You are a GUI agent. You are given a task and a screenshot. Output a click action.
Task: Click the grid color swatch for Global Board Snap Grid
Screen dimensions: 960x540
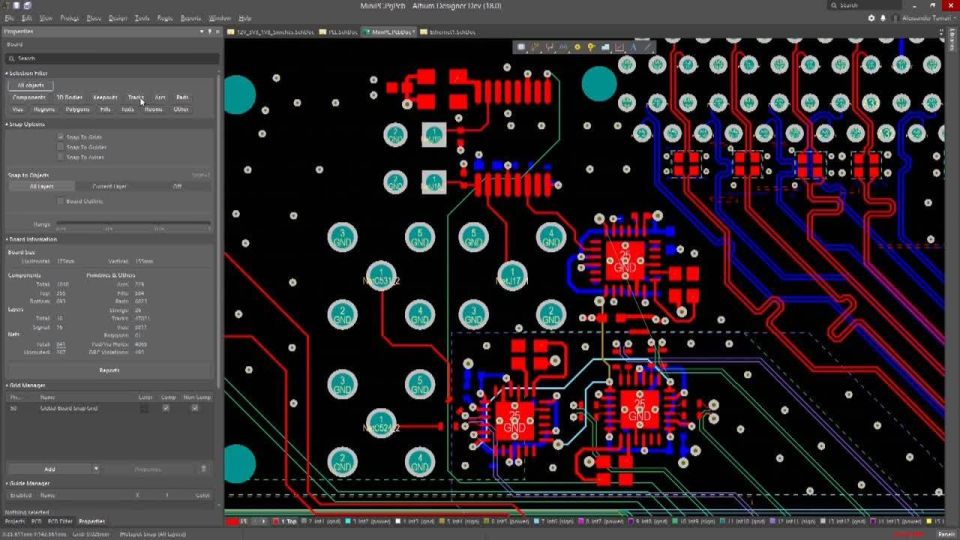click(x=144, y=408)
